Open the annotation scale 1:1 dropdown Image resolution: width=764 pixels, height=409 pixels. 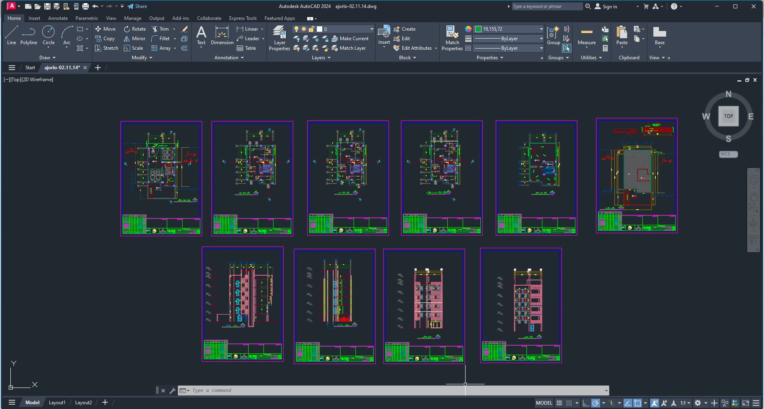pyautogui.click(x=685, y=403)
